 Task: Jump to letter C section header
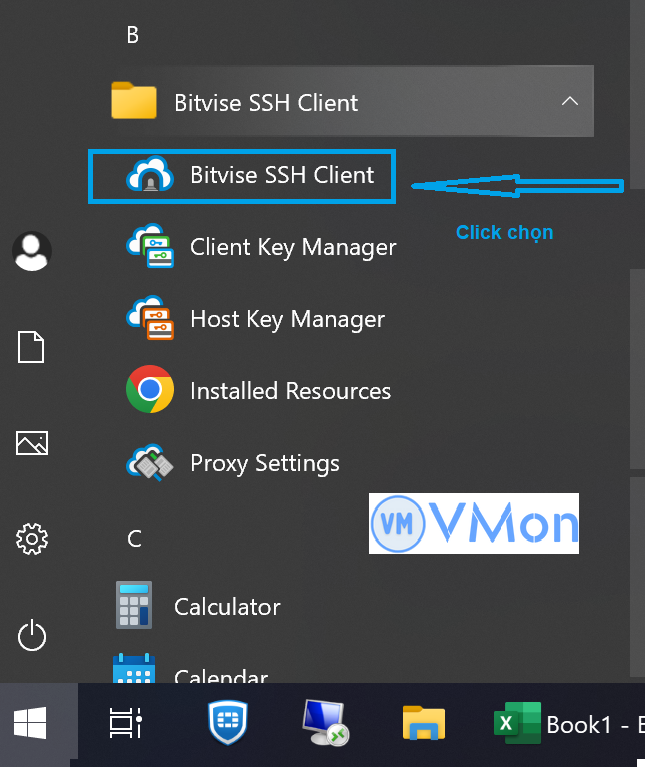(134, 539)
